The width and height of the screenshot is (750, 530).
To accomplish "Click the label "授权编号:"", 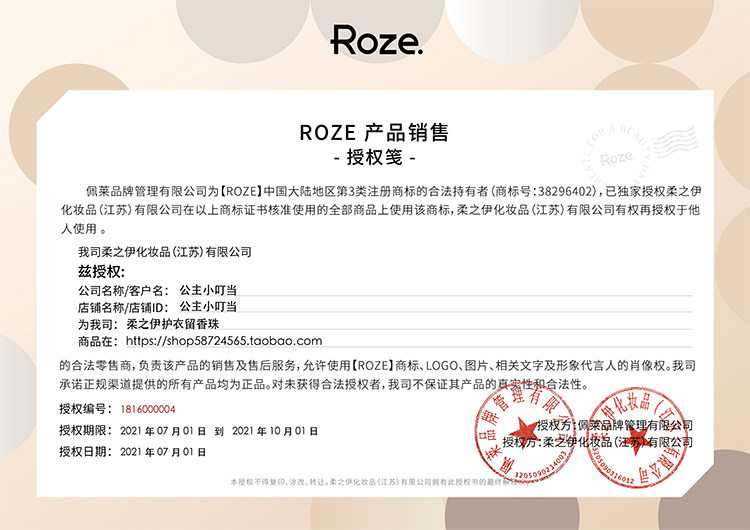I will click(x=86, y=409).
